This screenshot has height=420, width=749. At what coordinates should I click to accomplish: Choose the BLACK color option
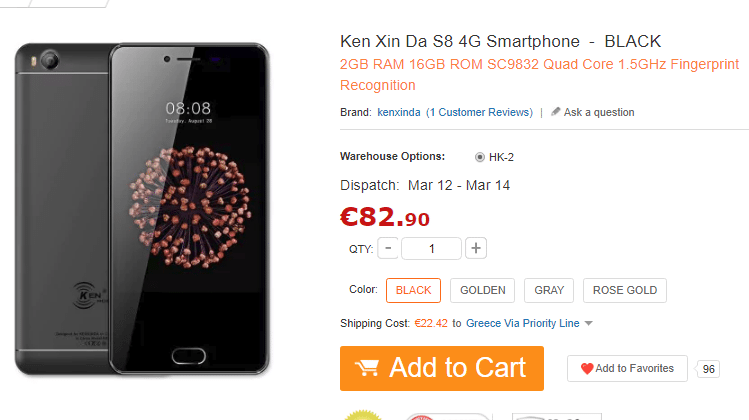coord(413,291)
